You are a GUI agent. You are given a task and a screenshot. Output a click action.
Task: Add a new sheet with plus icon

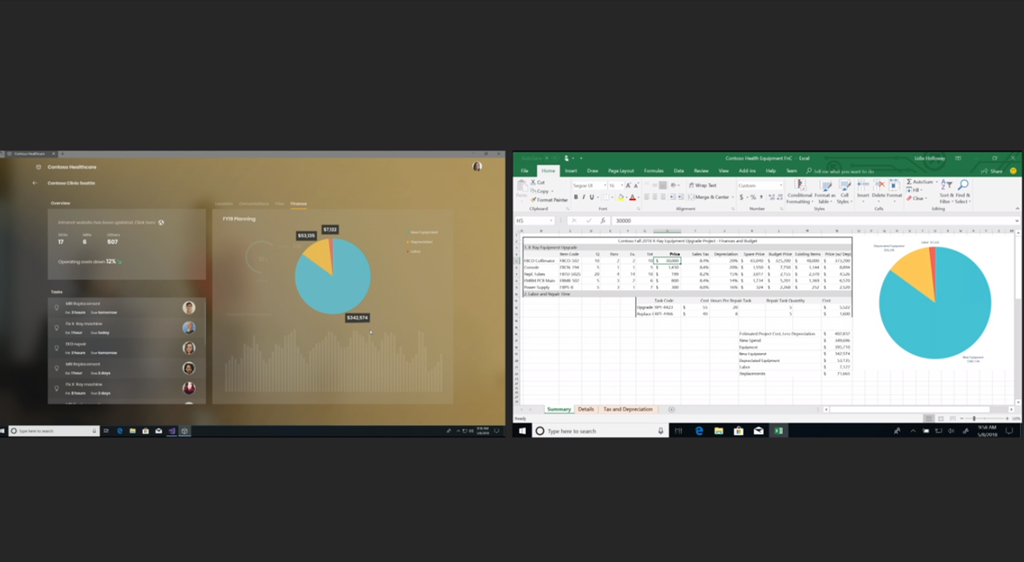pyautogui.click(x=671, y=409)
